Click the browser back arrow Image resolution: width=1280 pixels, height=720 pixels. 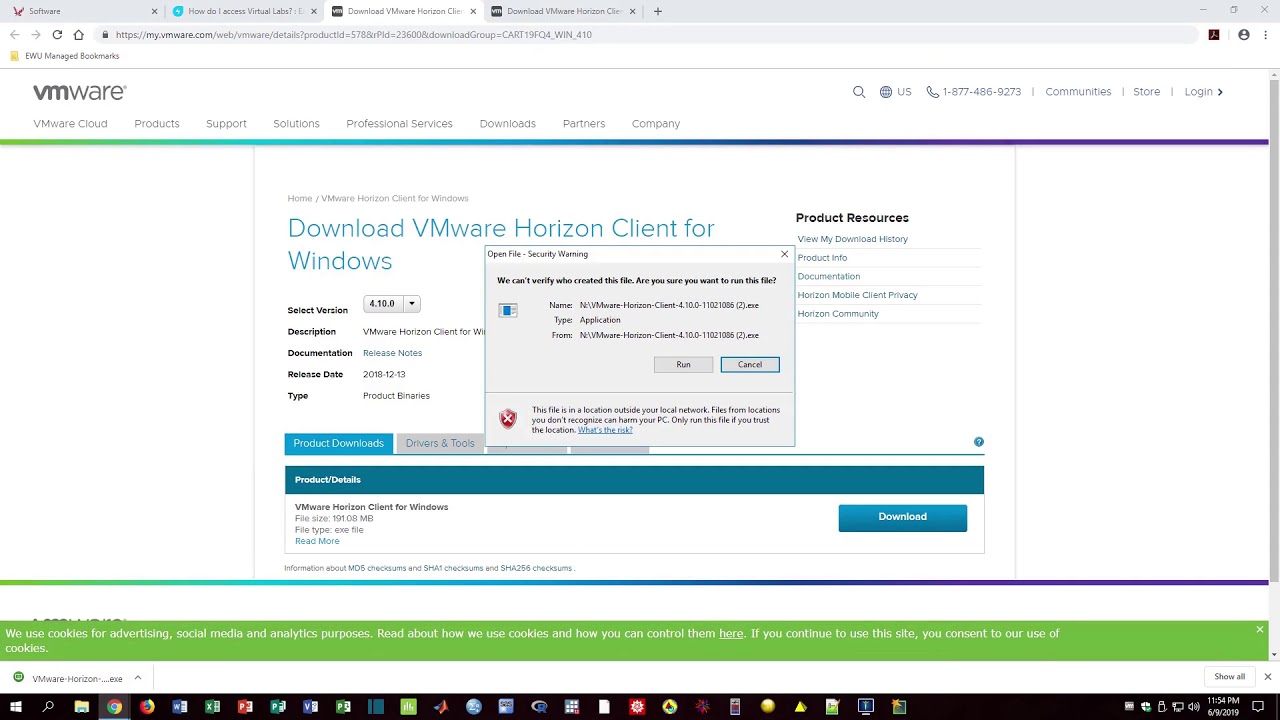pyautogui.click(x=14, y=35)
